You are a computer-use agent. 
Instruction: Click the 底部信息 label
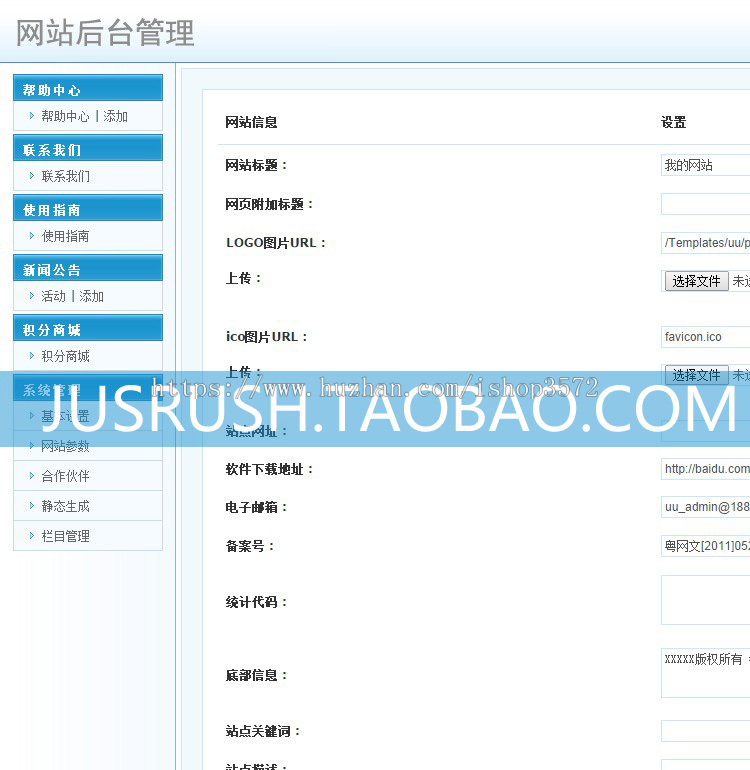pos(256,675)
